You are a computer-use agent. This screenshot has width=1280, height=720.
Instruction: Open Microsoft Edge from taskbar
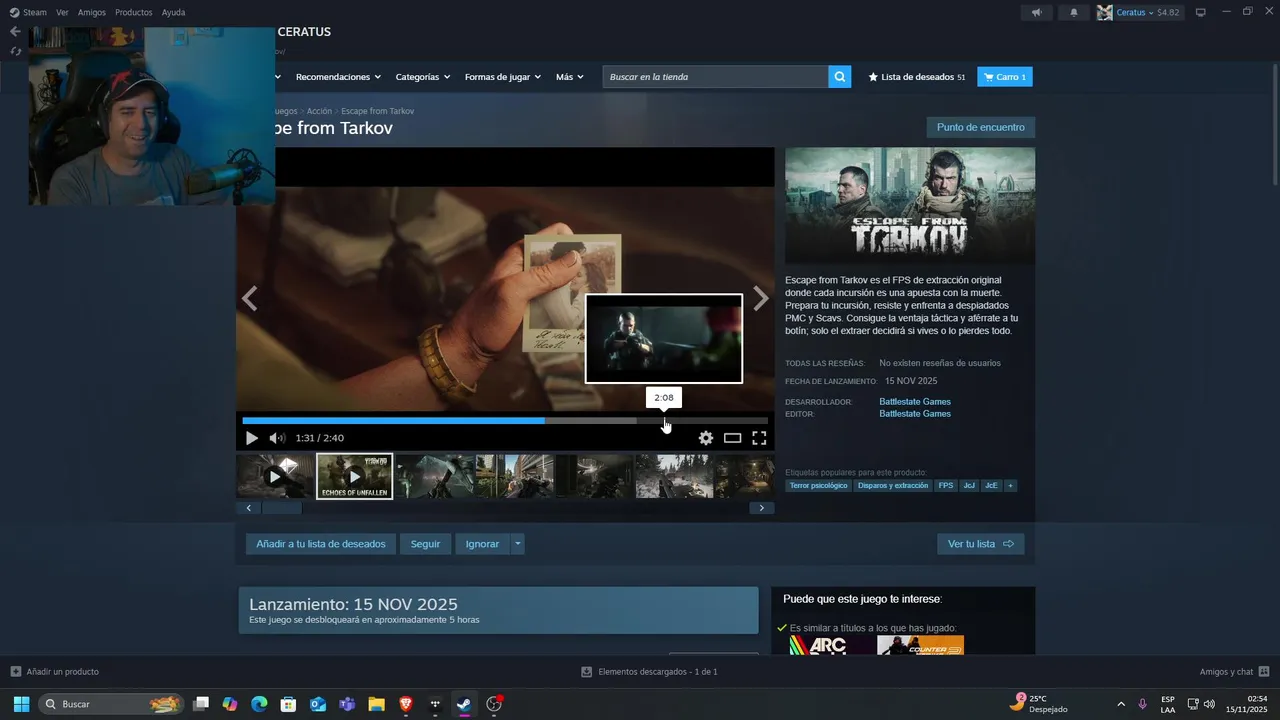tap(259, 704)
